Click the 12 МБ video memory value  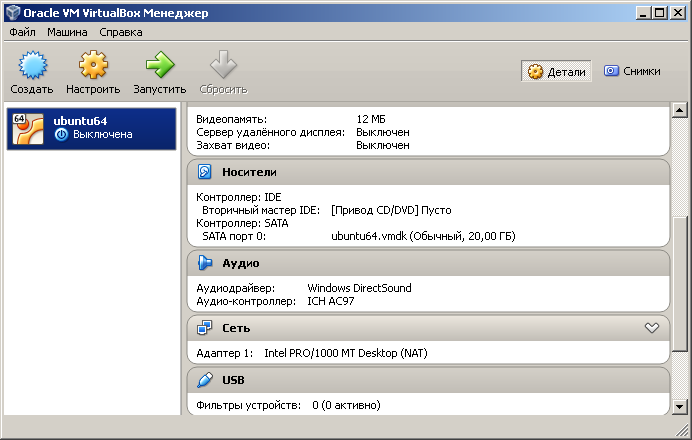coord(371,119)
